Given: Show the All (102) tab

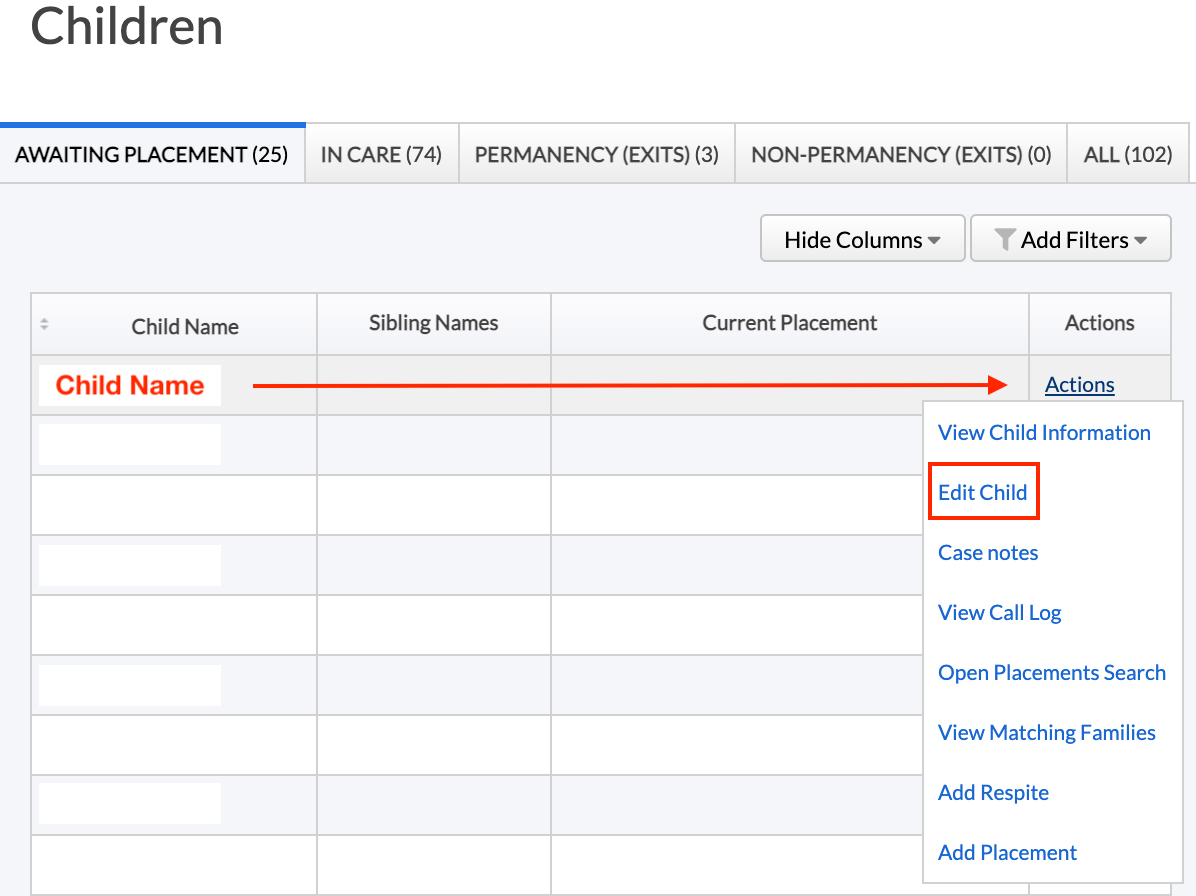Looking at the screenshot, I should click(x=1128, y=155).
